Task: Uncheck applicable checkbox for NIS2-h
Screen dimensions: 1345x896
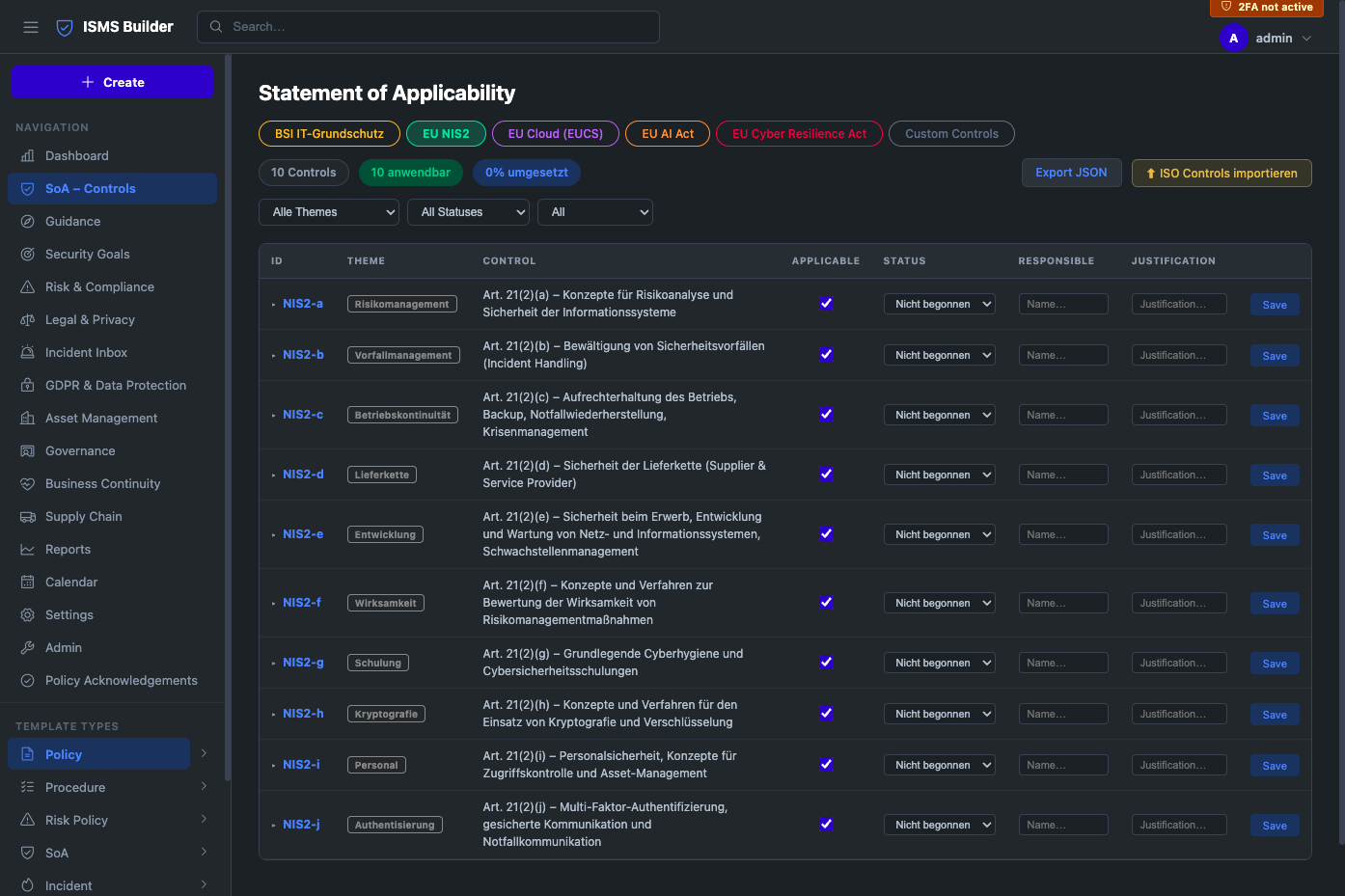Action: (826, 714)
